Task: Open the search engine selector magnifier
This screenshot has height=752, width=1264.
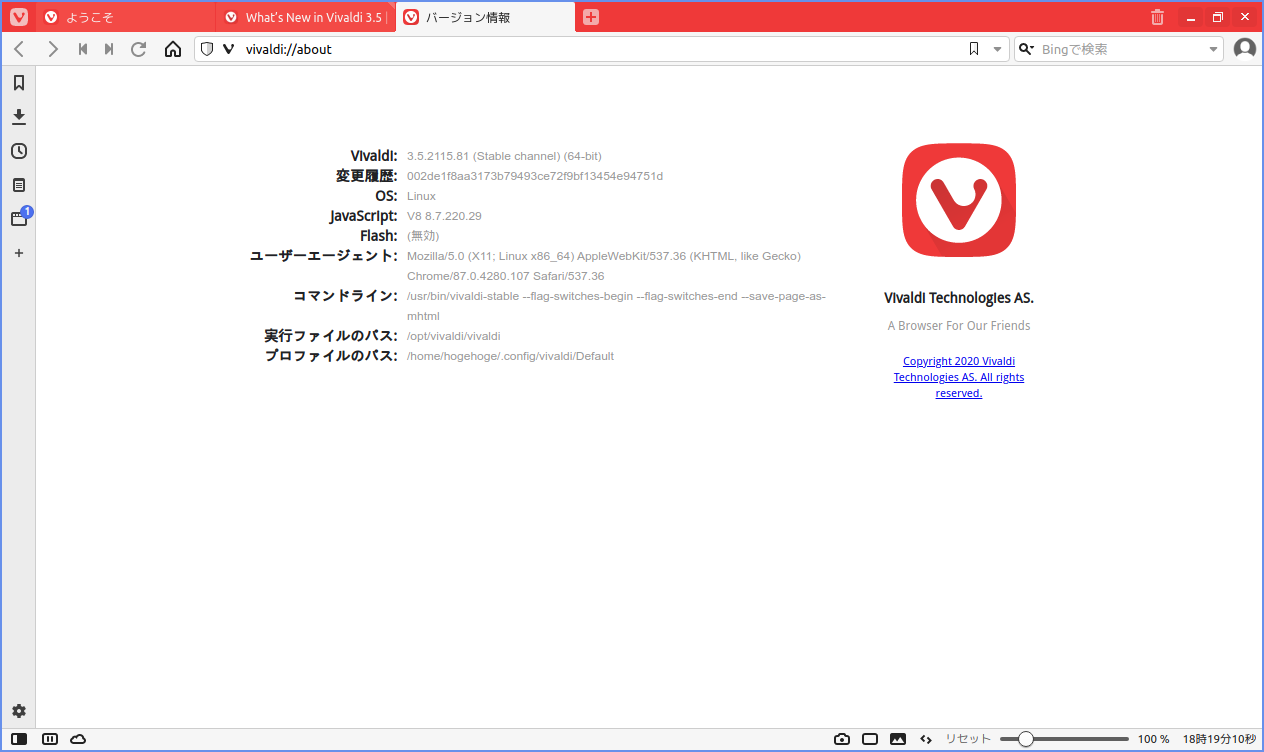Action: pyautogui.click(x=1026, y=49)
